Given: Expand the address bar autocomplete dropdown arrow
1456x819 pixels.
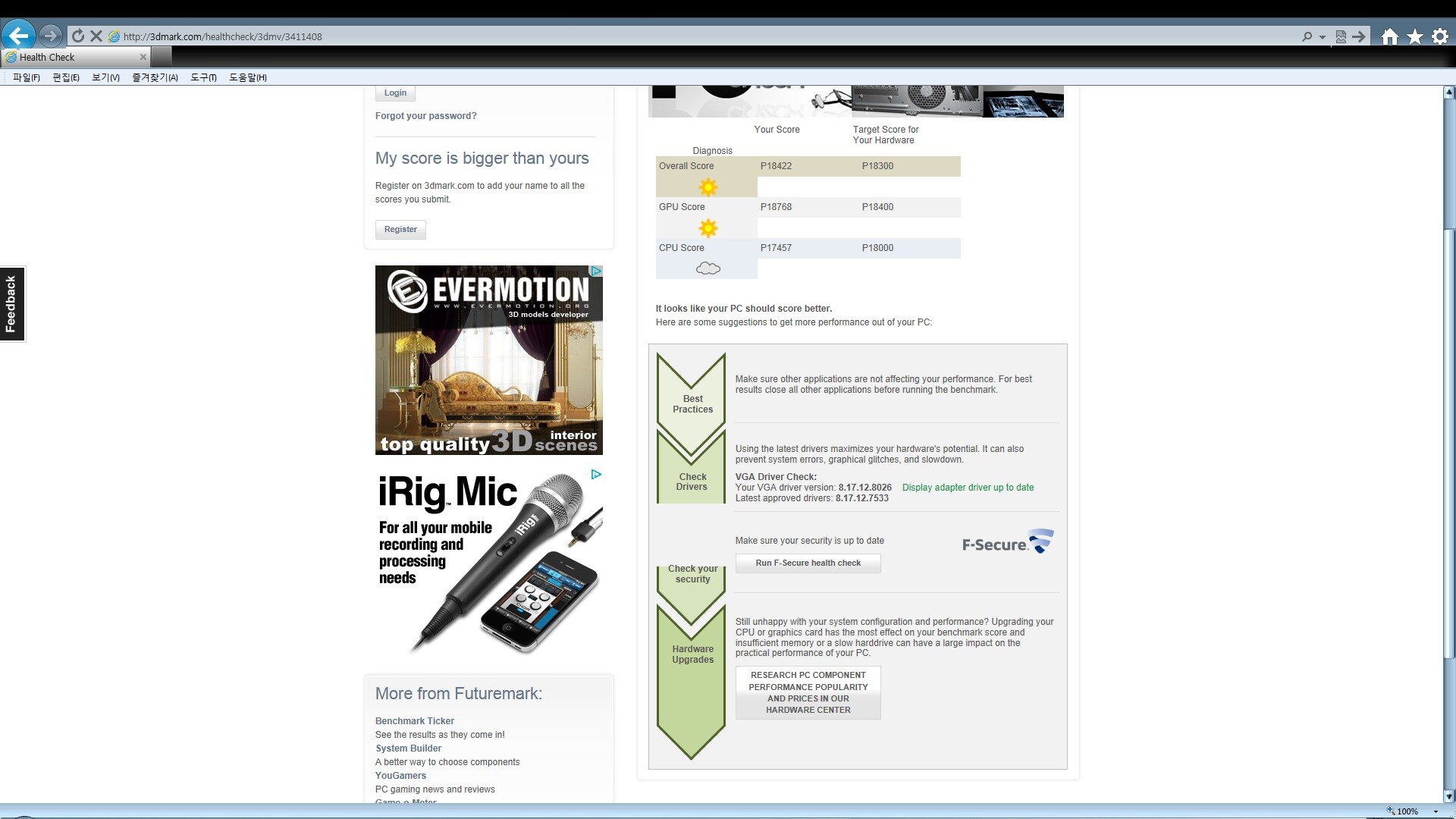Looking at the screenshot, I should 1323,36.
